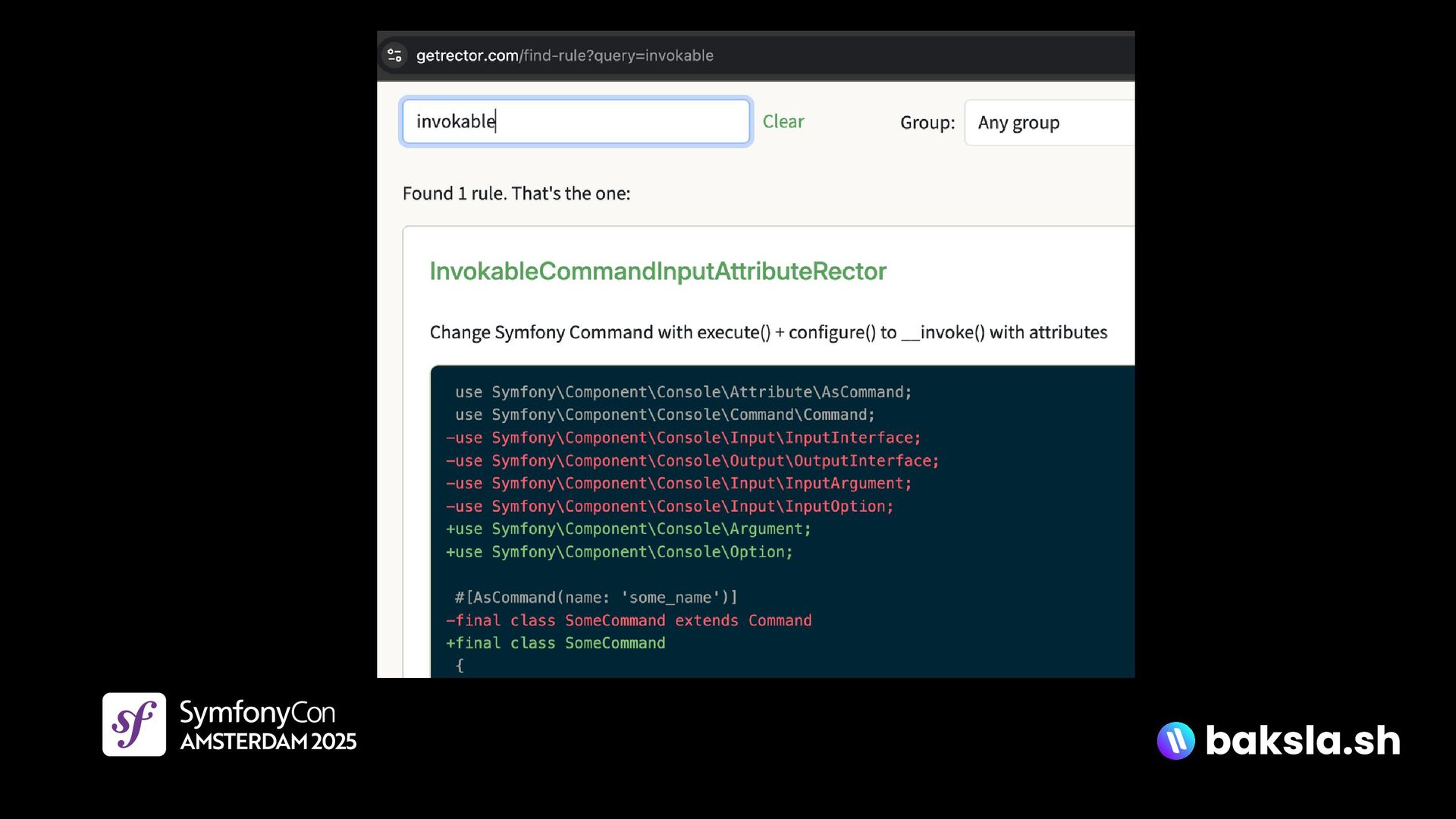1456x819 pixels.
Task: Click the removed OutputInterface use line
Action: click(x=692, y=460)
